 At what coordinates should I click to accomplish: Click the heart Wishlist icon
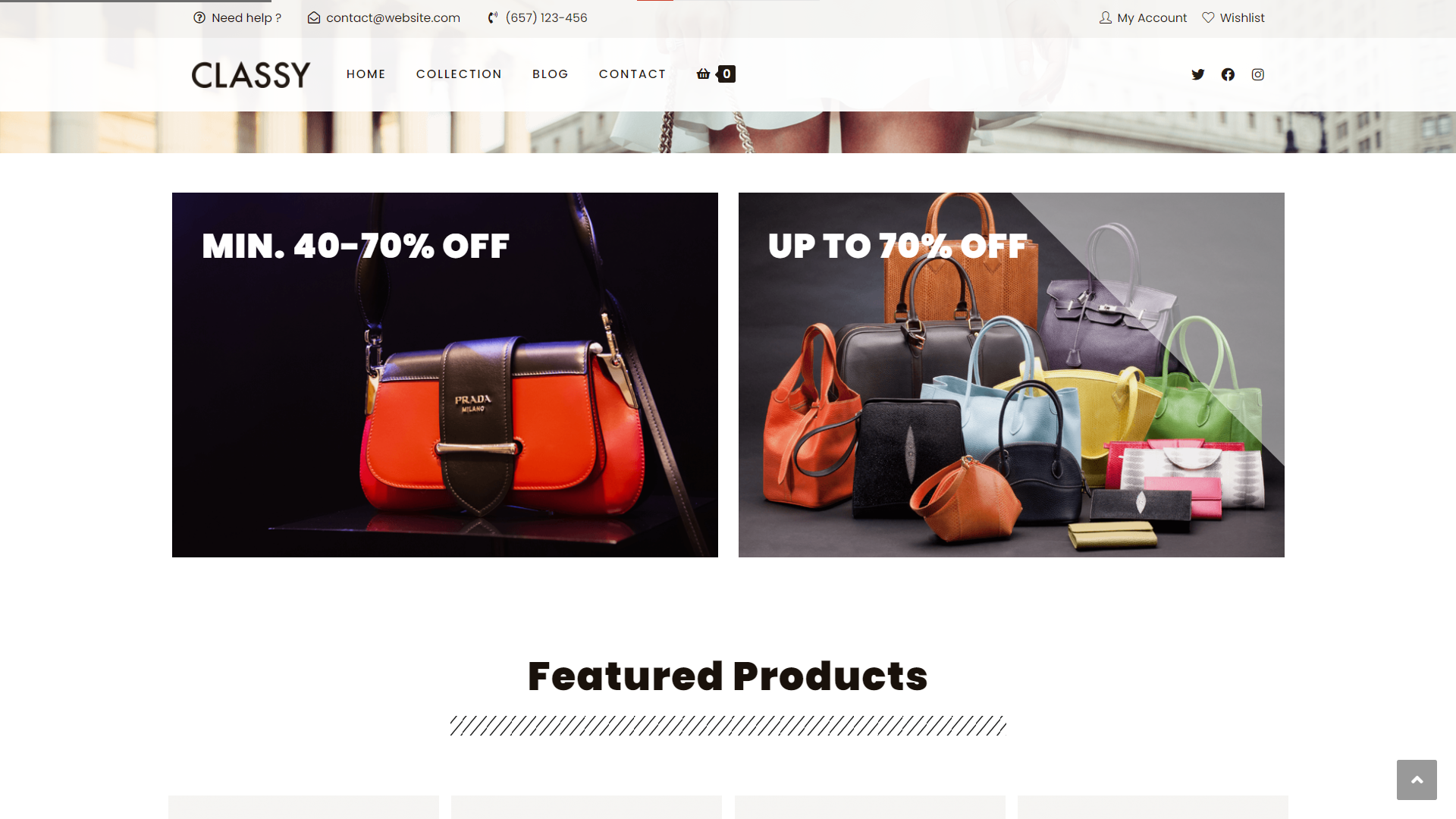[x=1208, y=17]
